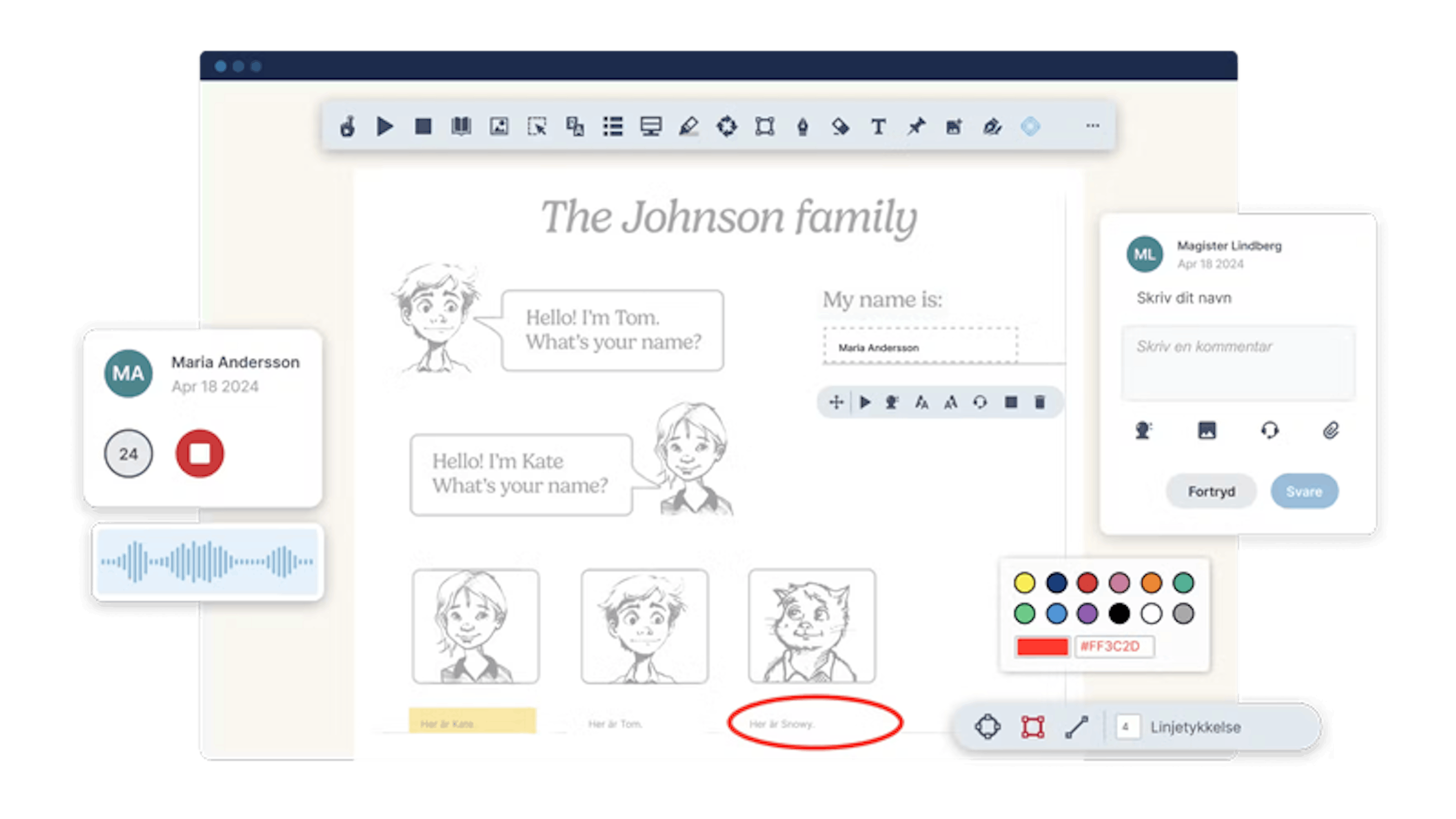Click the bulleted list icon
The height and width of the screenshot is (819, 1456).
613,127
